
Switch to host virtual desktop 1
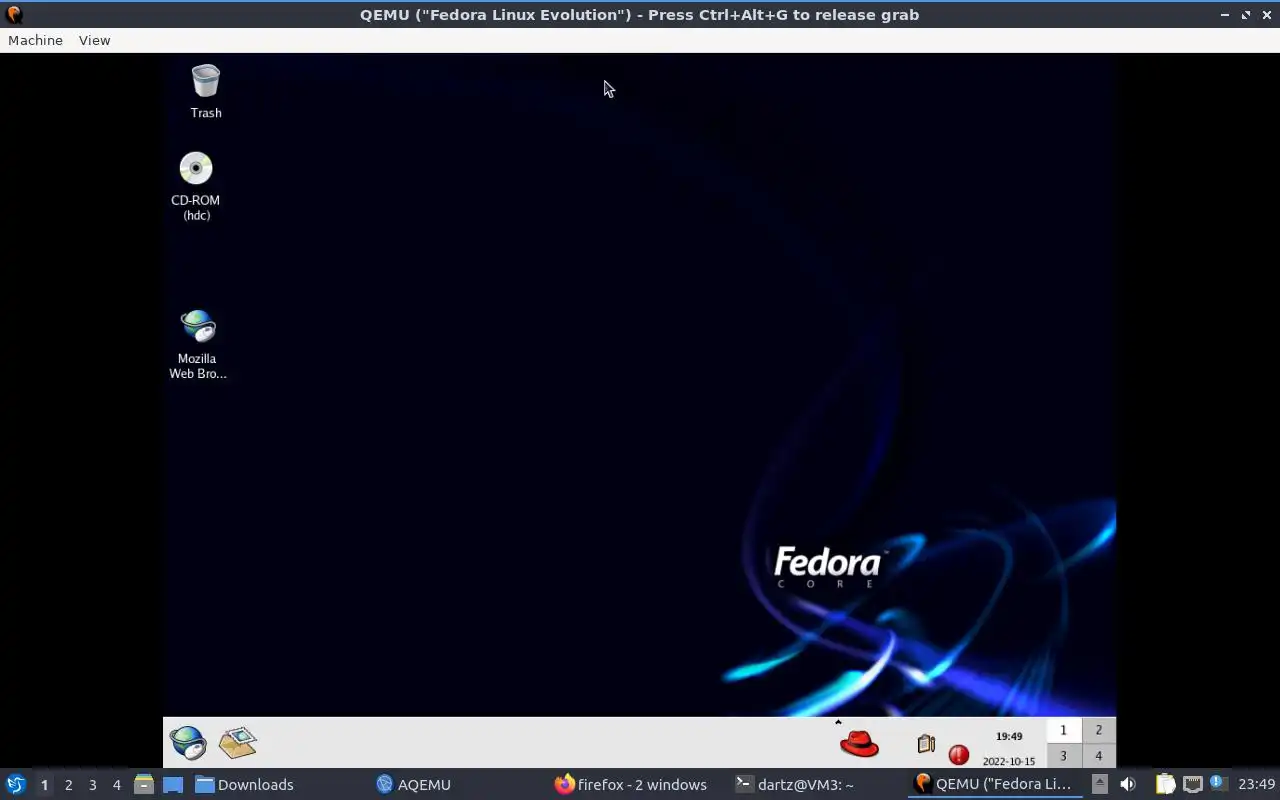coord(44,785)
